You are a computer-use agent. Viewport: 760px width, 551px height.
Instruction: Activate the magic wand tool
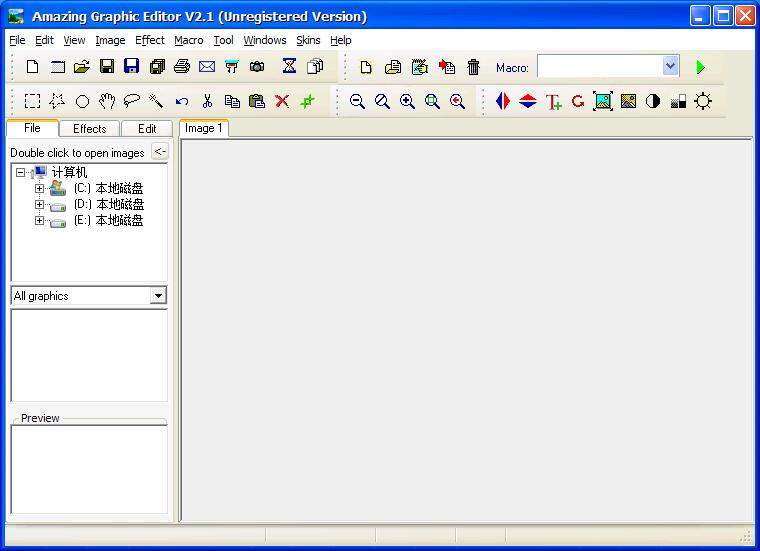[156, 101]
